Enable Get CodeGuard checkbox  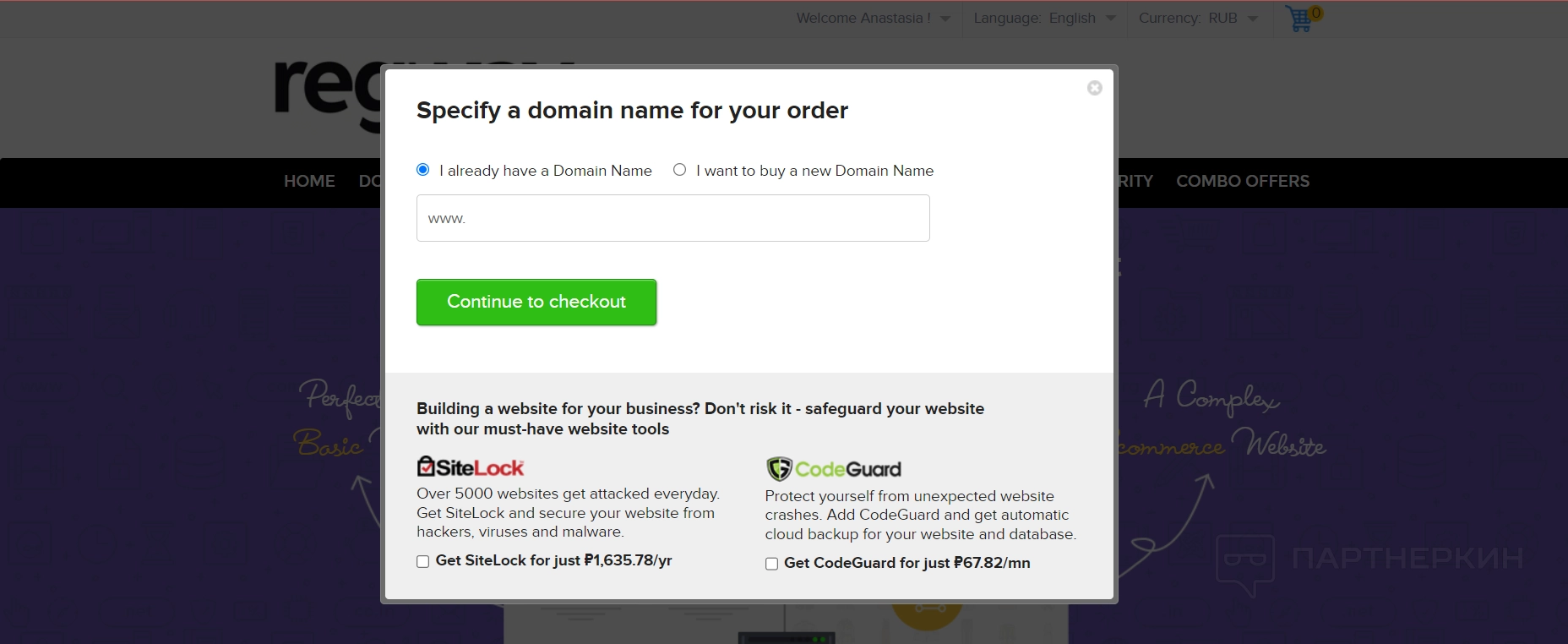click(771, 564)
